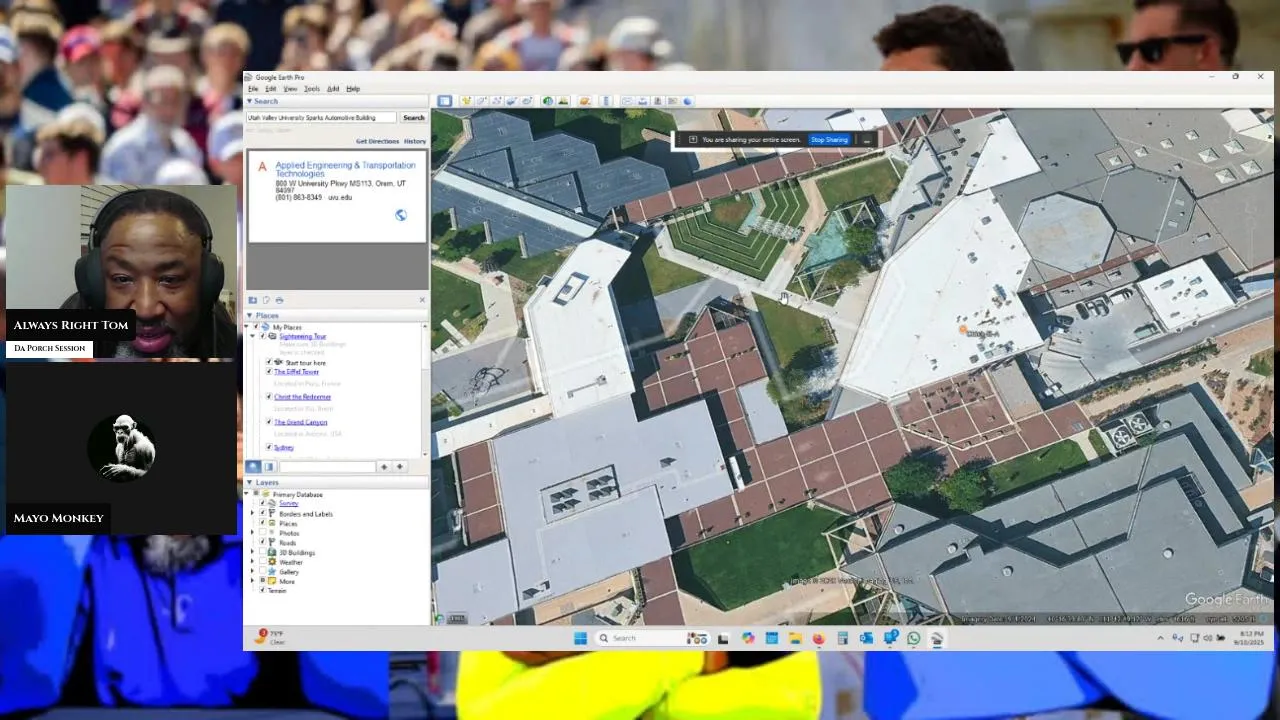The image size is (1280, 720).
Task: Uncheck The Eiffel Tower place checkbox
Action: pyautogui.click(x=269, y=372)
